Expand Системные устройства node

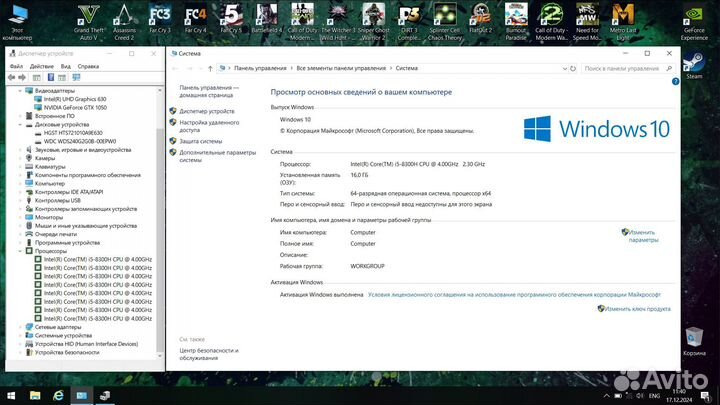point(20,336)
